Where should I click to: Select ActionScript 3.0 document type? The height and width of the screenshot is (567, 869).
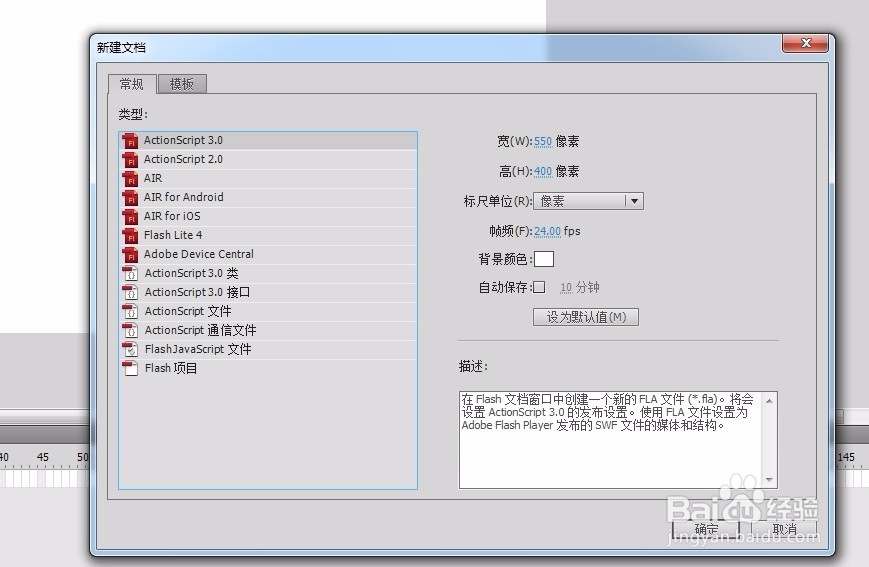(268, 141)
